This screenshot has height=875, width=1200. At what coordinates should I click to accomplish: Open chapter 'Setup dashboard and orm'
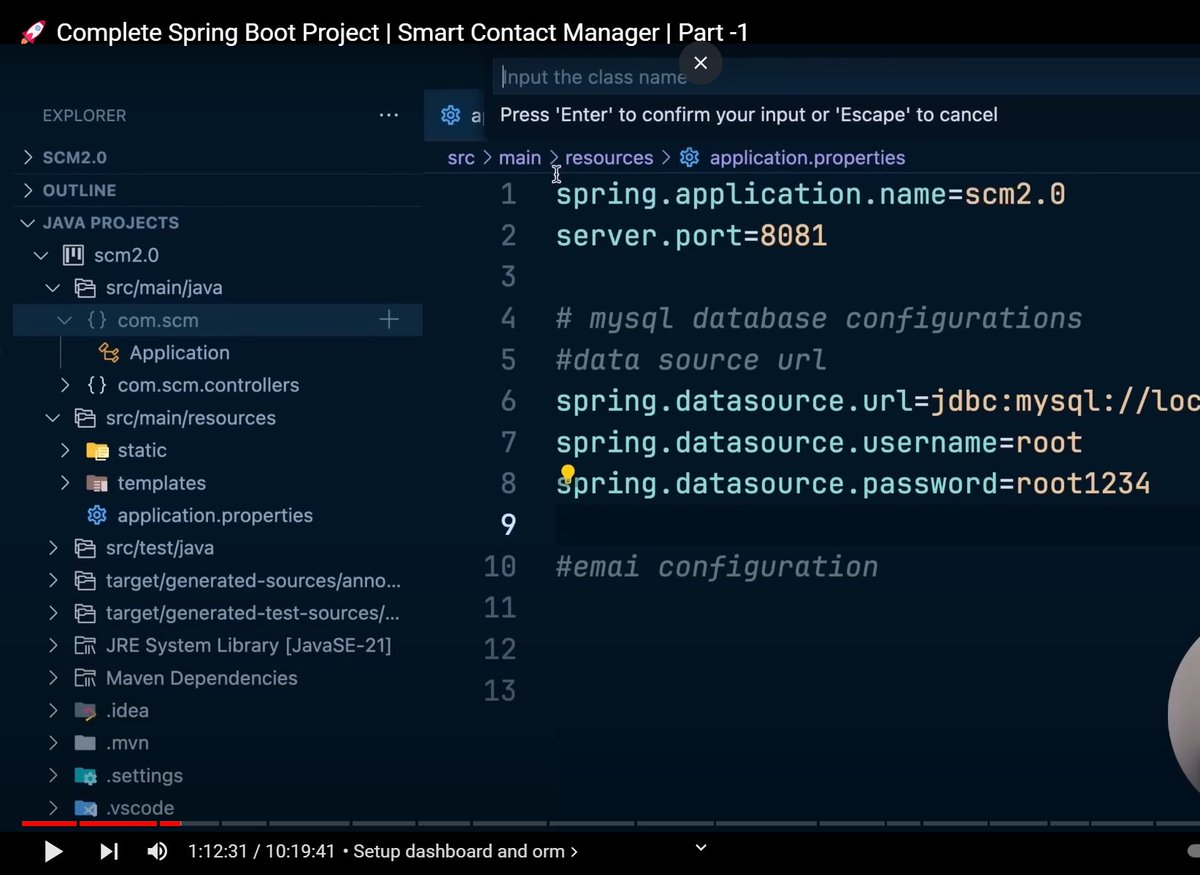[465, 852]
